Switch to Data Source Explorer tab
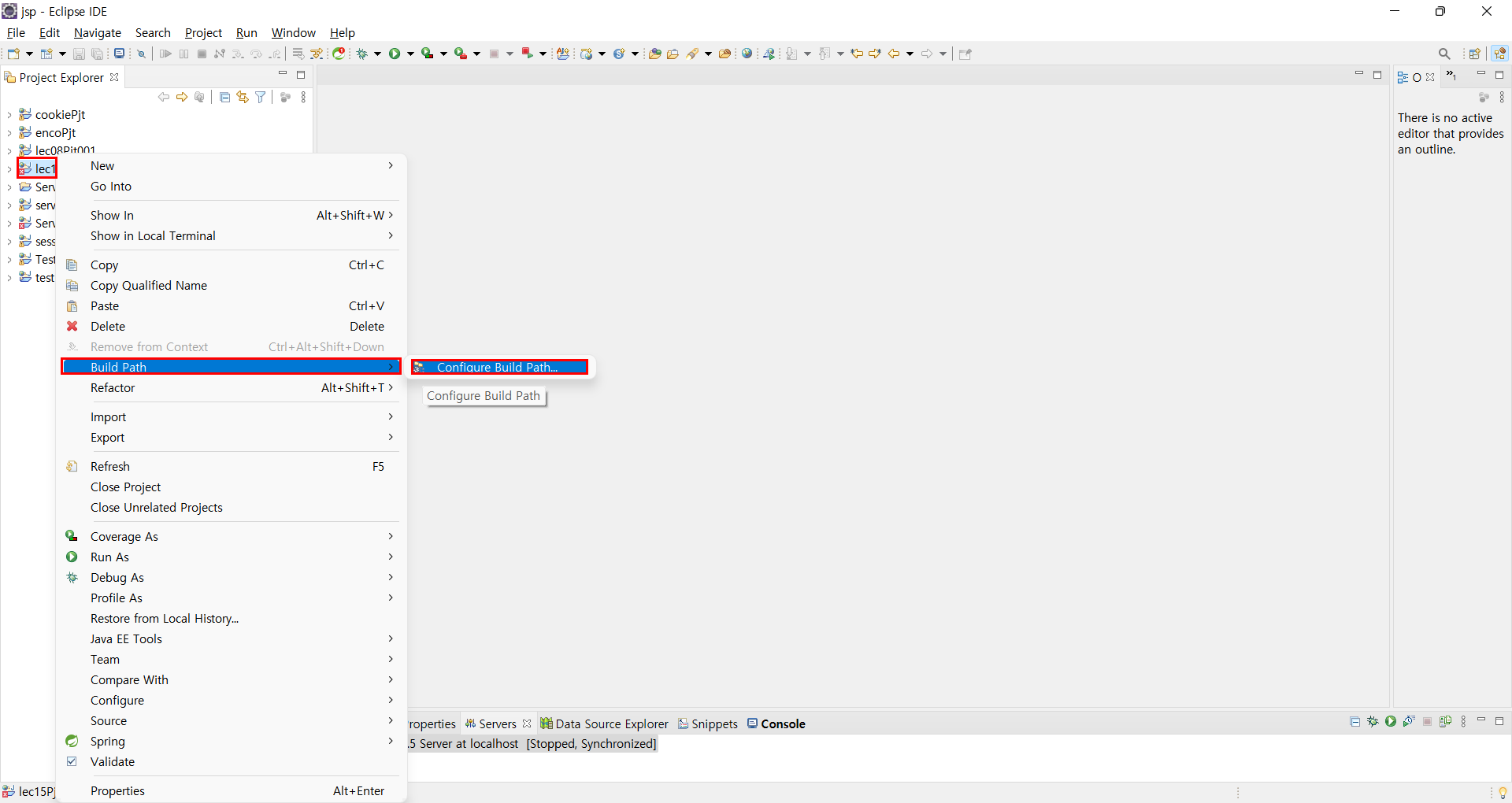 click(605, 723)
